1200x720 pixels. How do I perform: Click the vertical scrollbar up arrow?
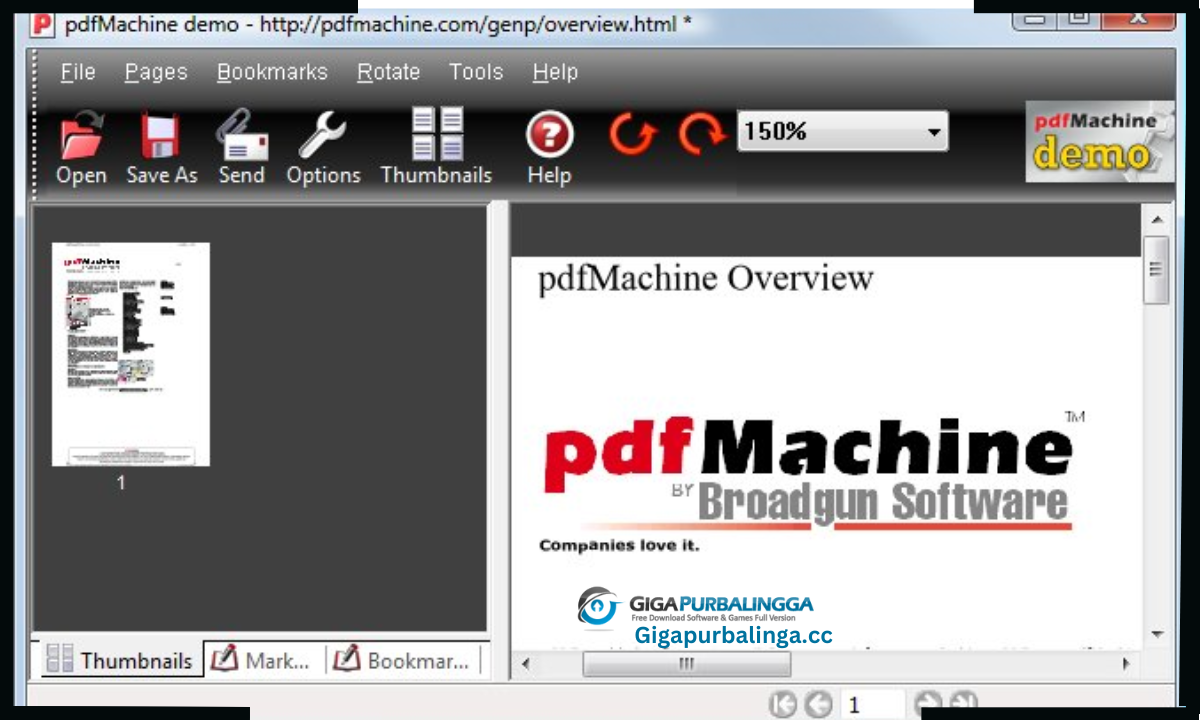click(1157, 219)
